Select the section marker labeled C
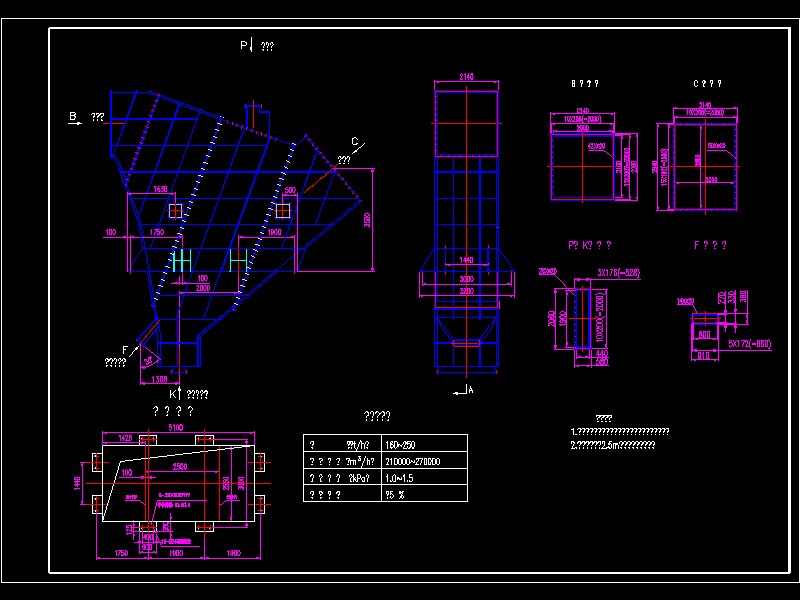The width and height of the screenshot is (800, 600). [356, 142]
